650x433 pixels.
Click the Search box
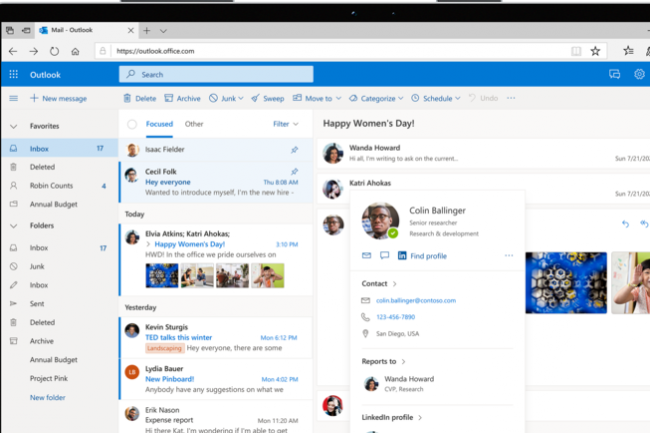(216, 74)
